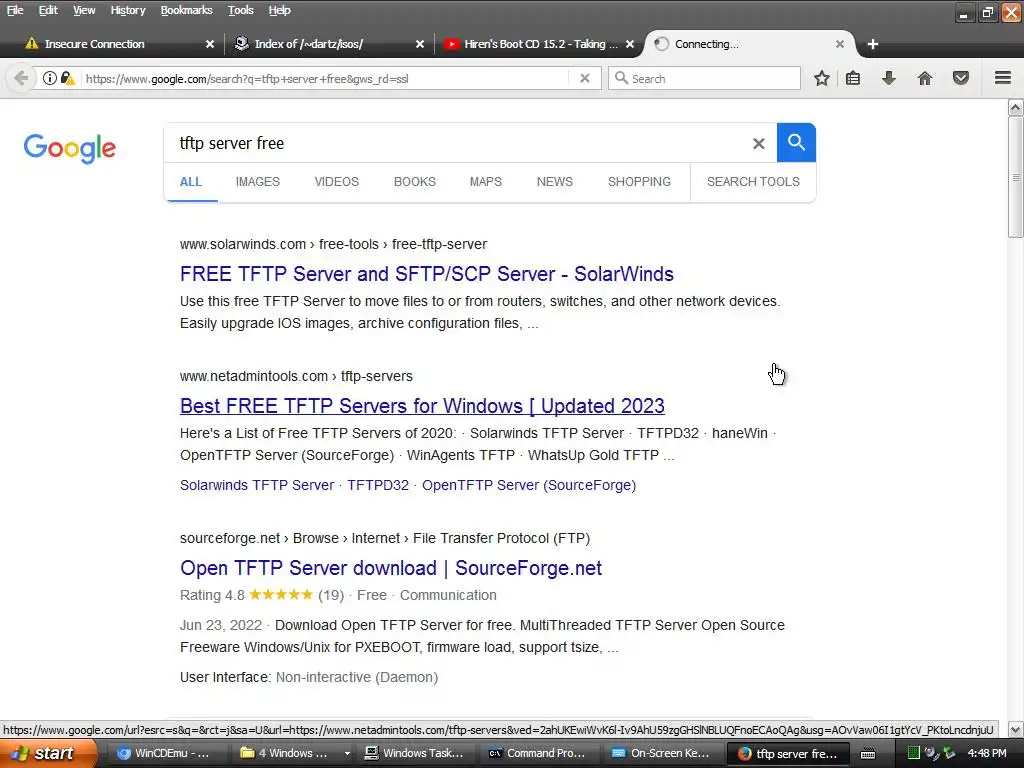The image size is (1024, 768).
Task: Click the page scrollbar down arrow
Action: click(1016, 729)
